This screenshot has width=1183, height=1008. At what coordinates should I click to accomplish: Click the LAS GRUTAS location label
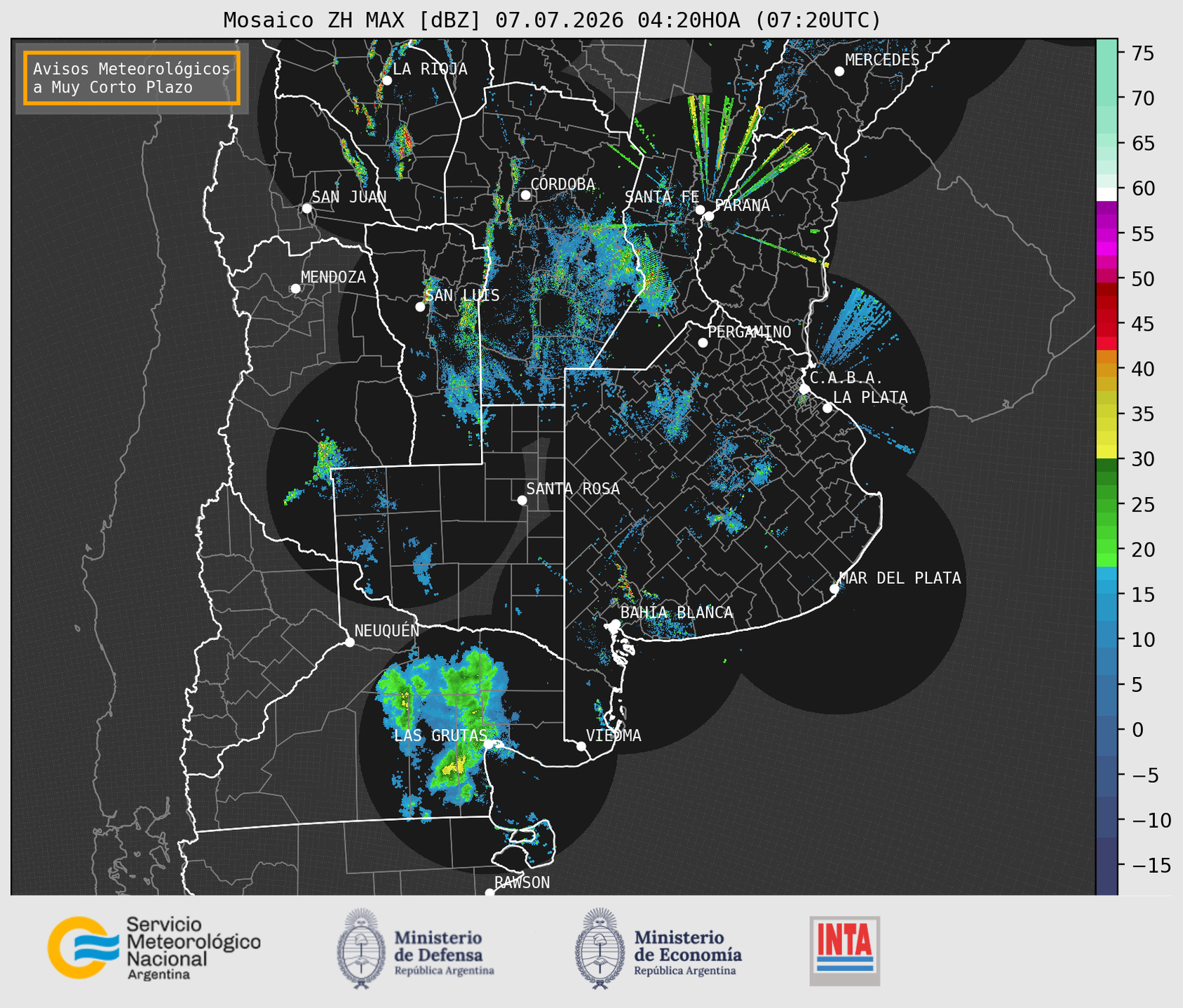click(x=440, y=735)
